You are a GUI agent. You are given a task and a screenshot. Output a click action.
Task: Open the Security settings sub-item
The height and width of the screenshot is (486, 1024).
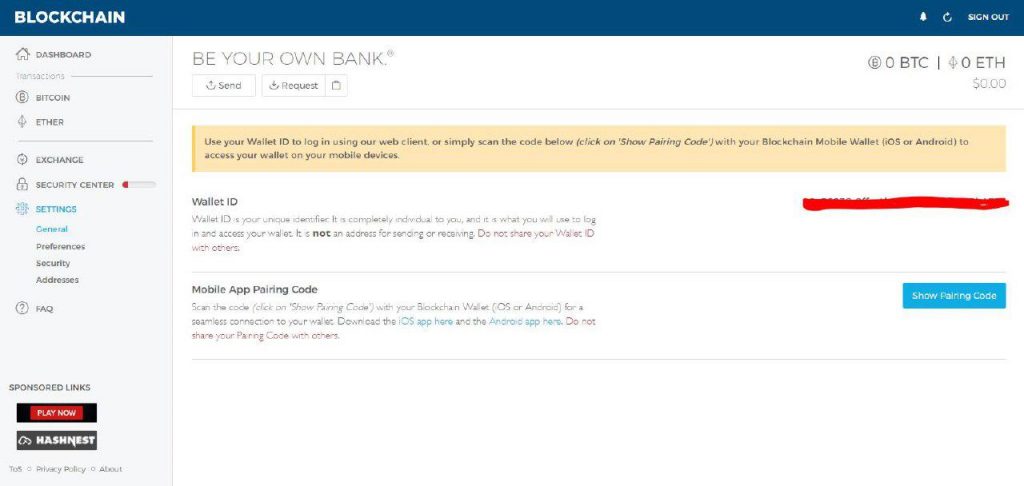click(53, 263)
